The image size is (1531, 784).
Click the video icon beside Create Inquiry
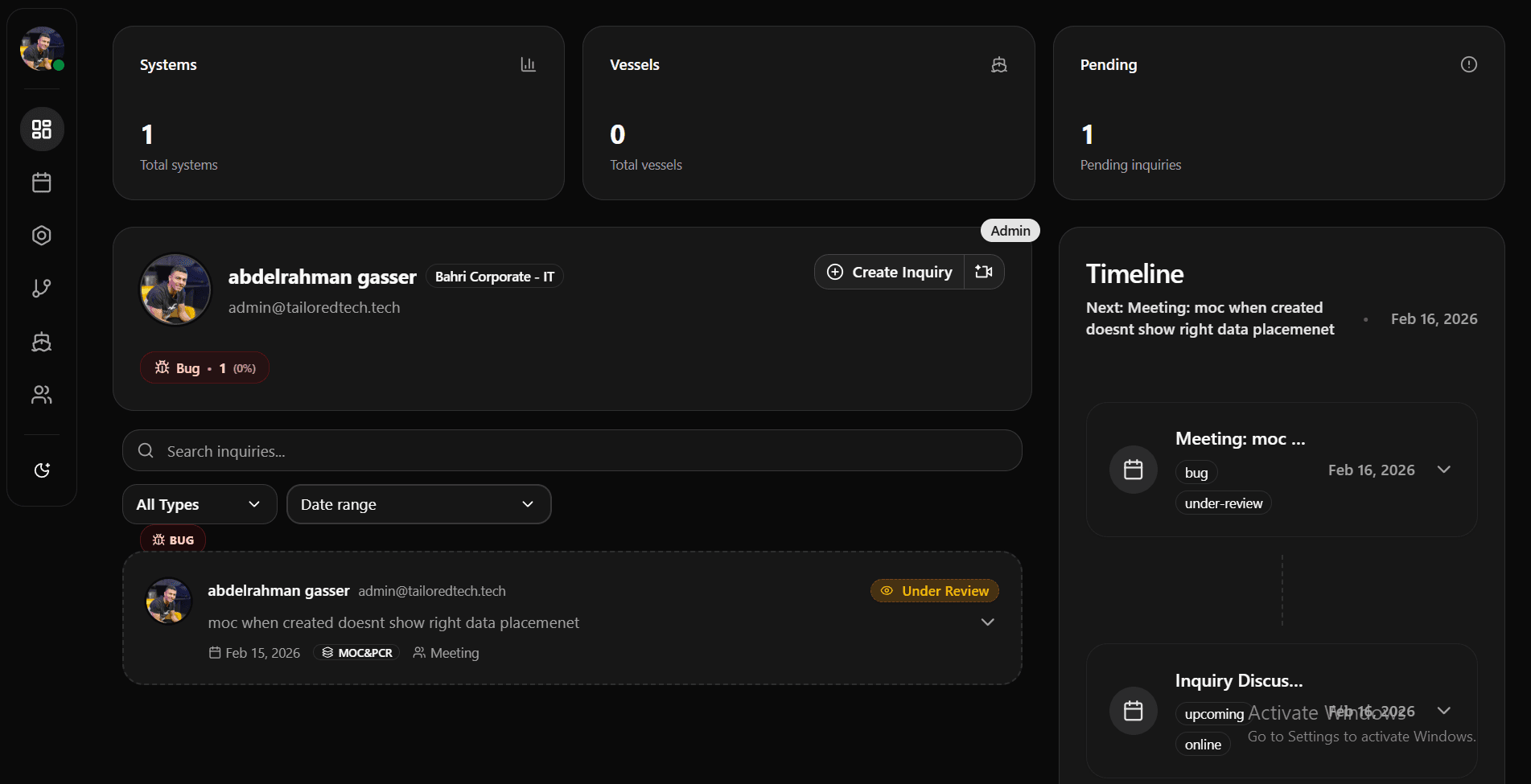984,272
